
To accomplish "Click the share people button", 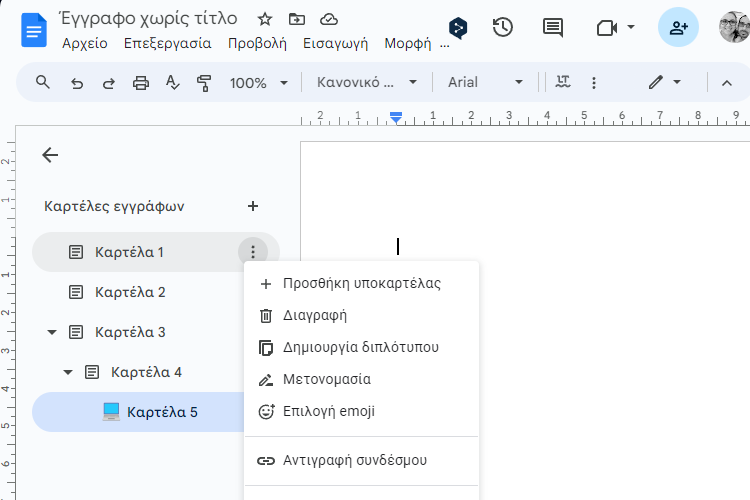I will click(678, 27).
